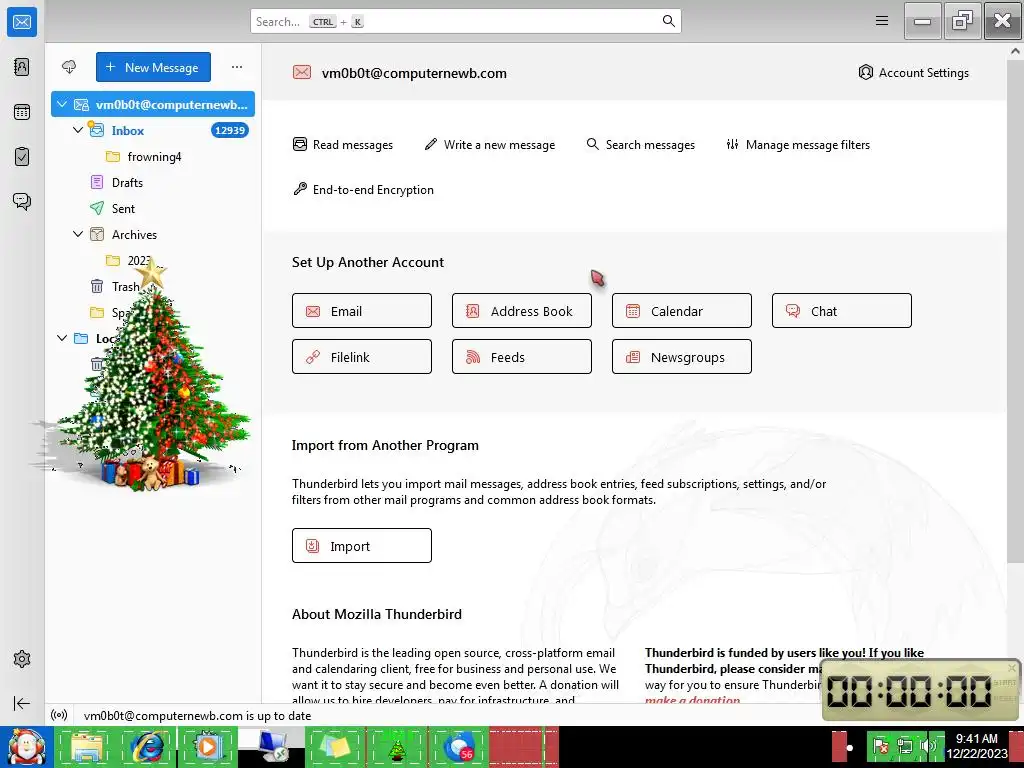The height and width of the screenshot is (768, 1024).
Task: Click Read messages link
Action: tap(343, 144)
